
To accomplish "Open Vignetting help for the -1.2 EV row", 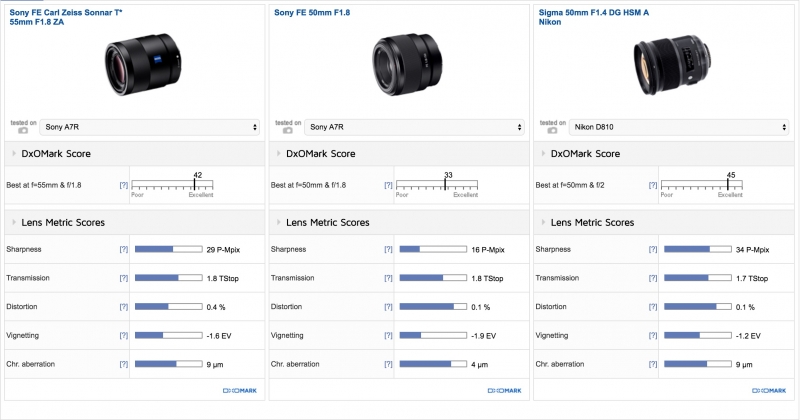I will click(653, 335).
